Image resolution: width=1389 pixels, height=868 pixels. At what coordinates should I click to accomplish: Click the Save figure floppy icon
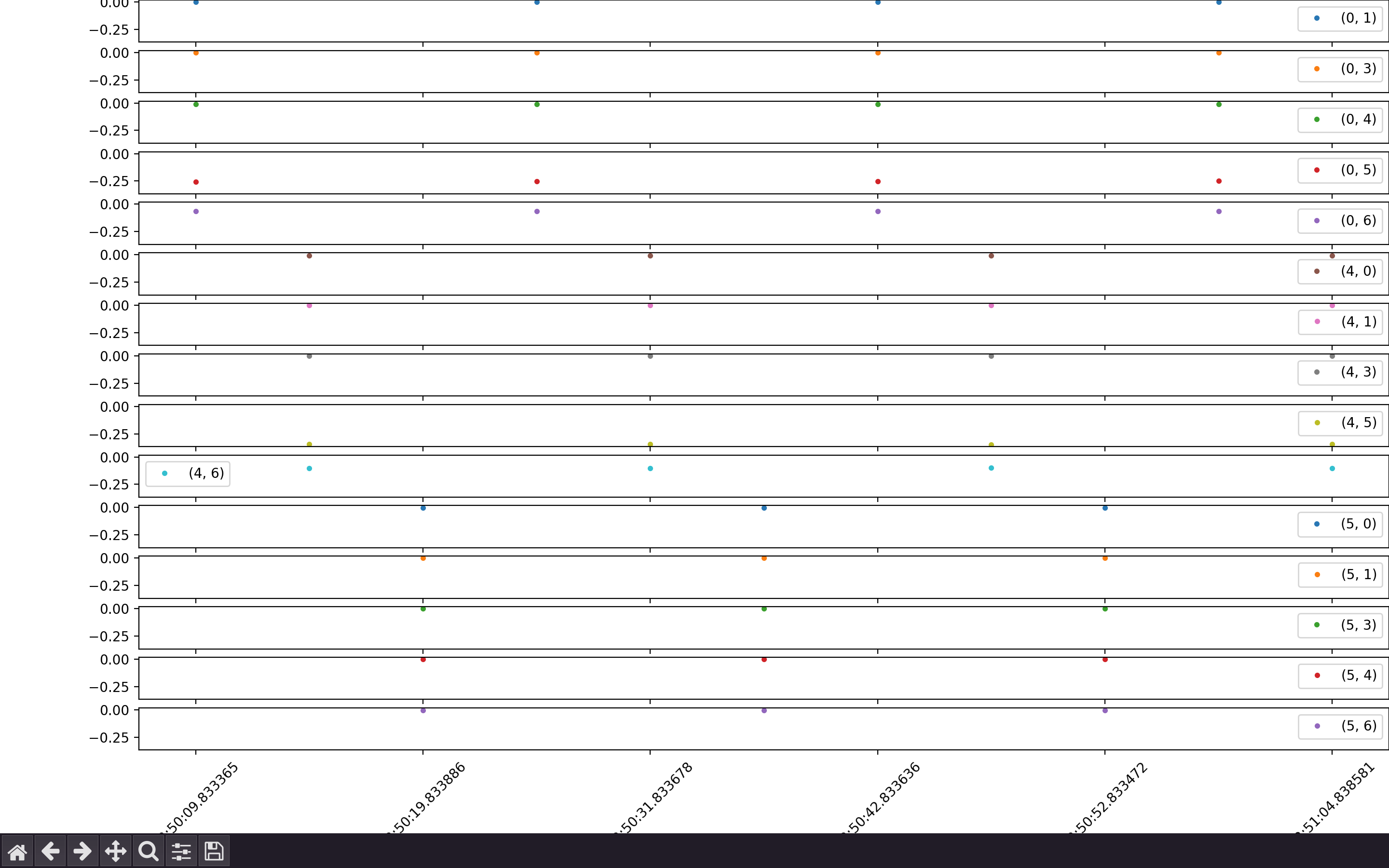(x=214, y=851)
